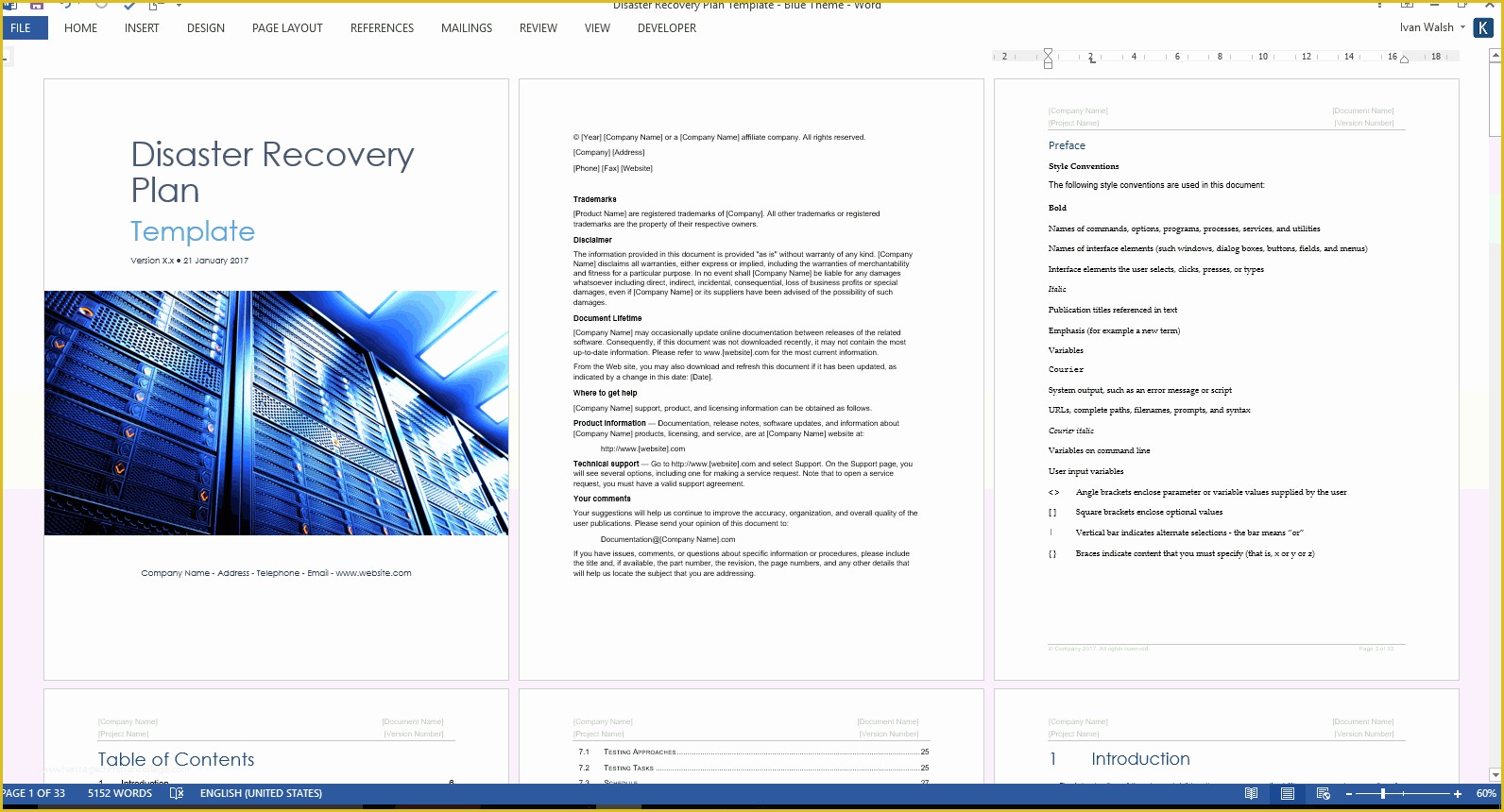Viewport: 1504px width, 812px height.
Task: Click the Company Name - Address footer line
Action: (x=276, y=573)
